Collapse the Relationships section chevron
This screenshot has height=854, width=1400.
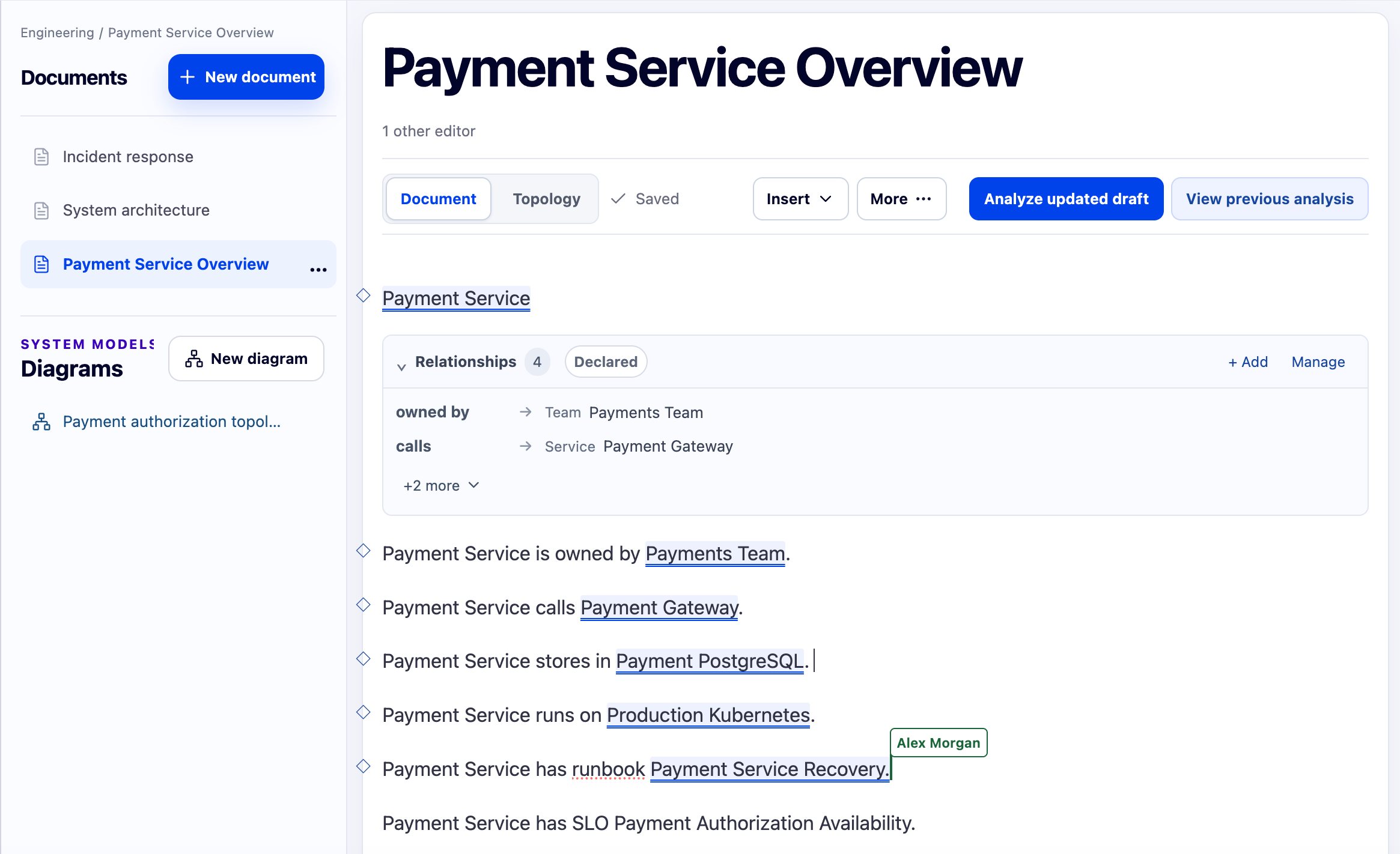pos(401,366)
